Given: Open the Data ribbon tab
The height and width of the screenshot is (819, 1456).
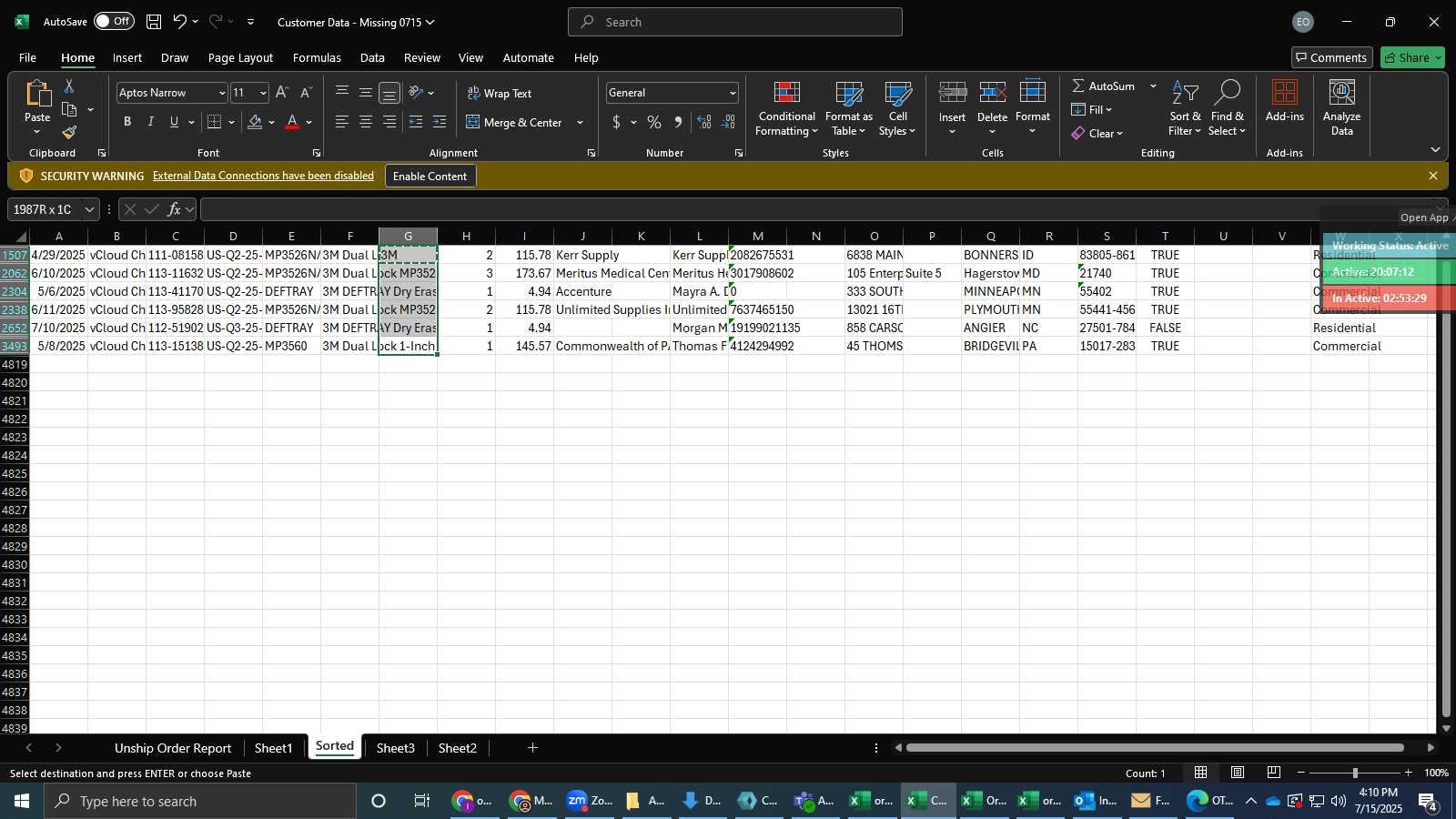Looking at the screenshot, I should [x=372, y=57].
